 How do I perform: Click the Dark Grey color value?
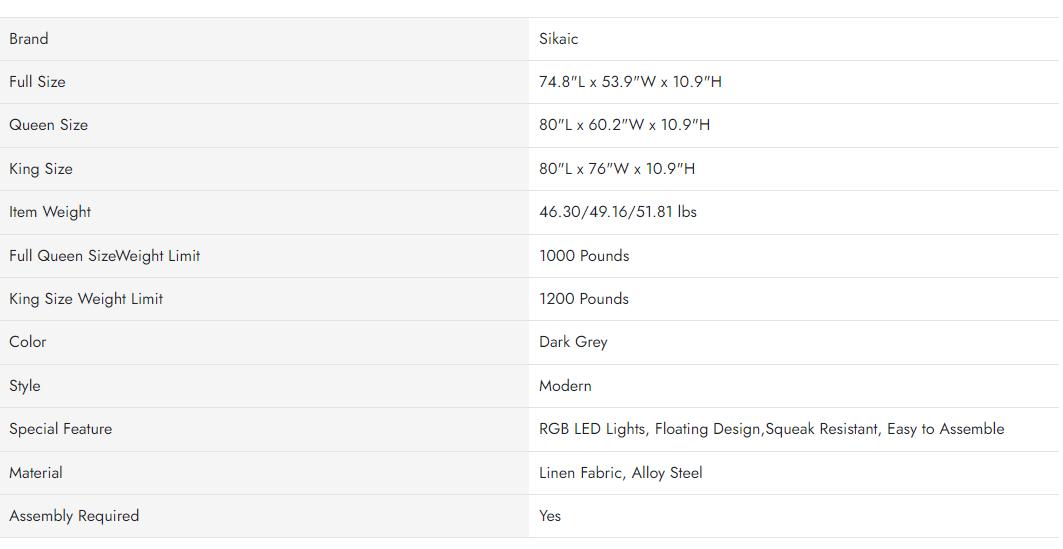(x=573, y=342)
